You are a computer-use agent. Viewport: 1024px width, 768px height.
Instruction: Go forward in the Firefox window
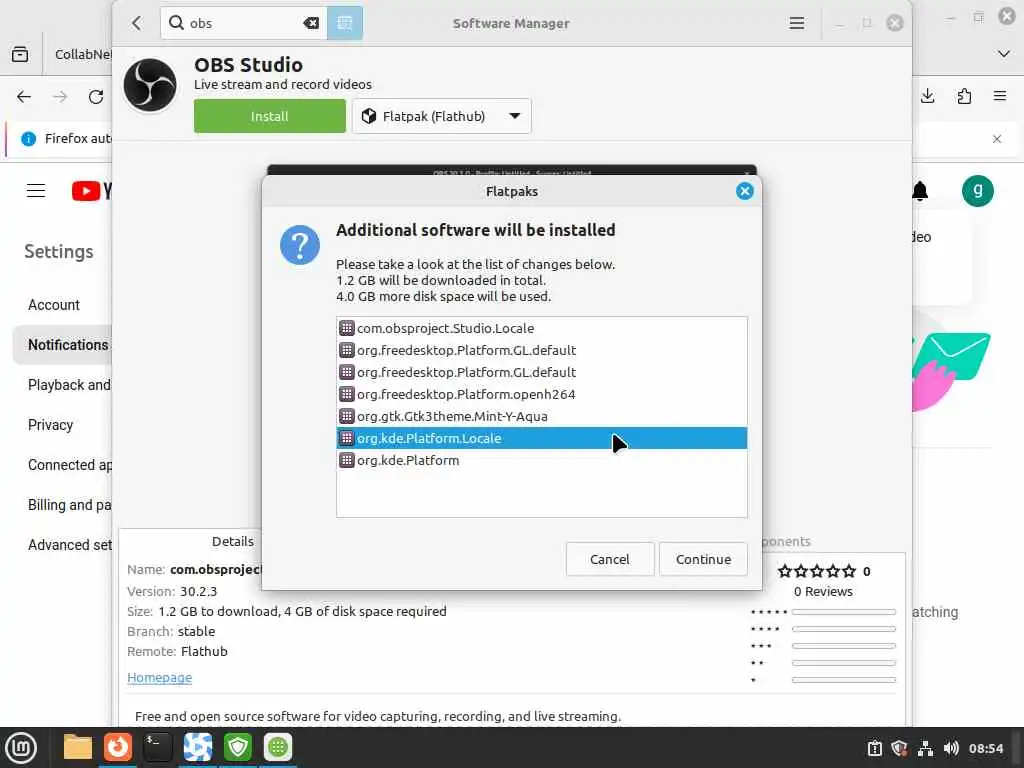tap(60, 97)
